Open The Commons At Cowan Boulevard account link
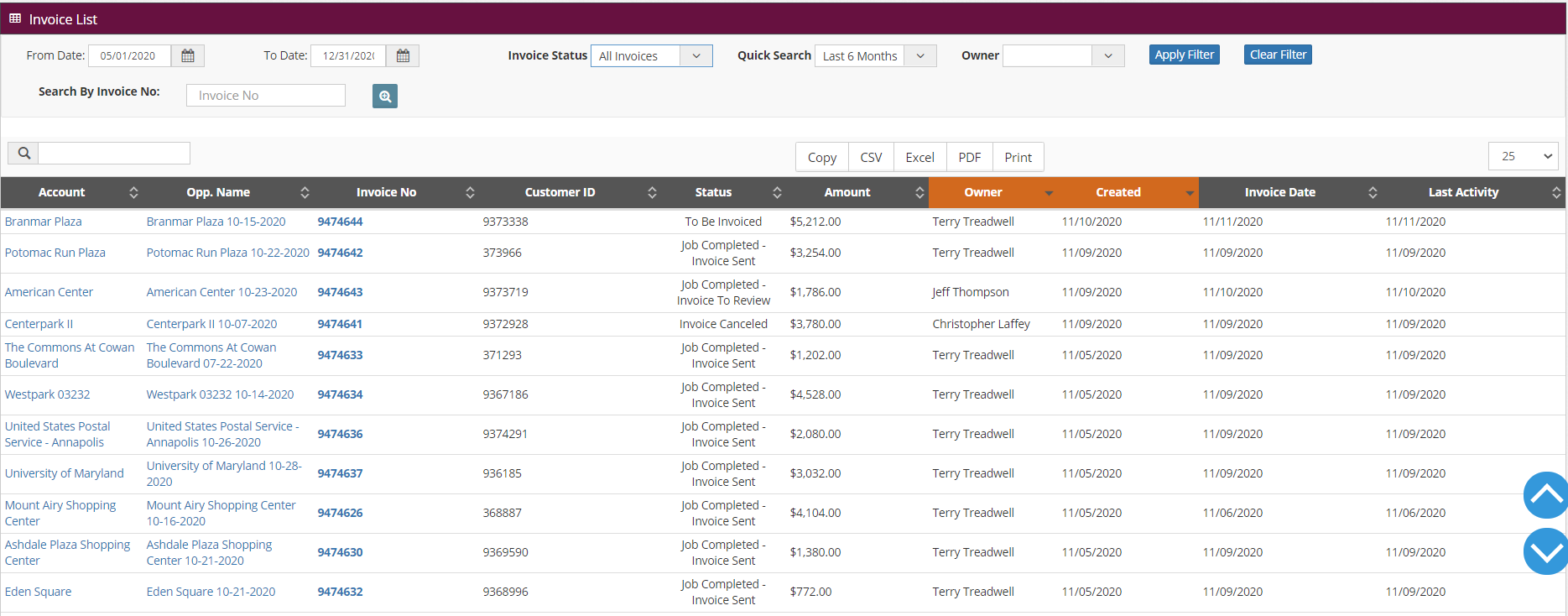Screen dimensions: 1568x616 point(70,355)
